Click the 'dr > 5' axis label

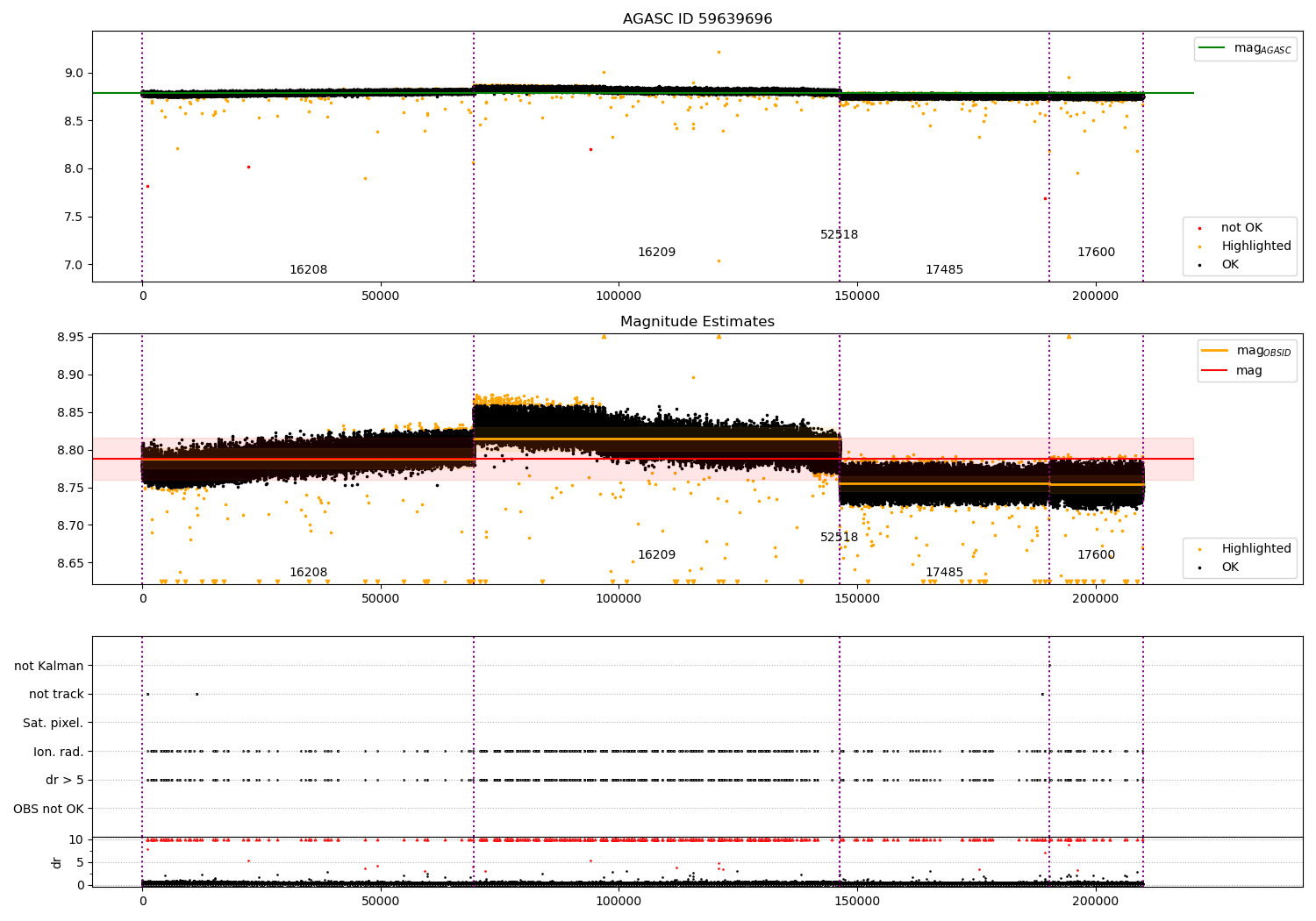pos(65,781)
